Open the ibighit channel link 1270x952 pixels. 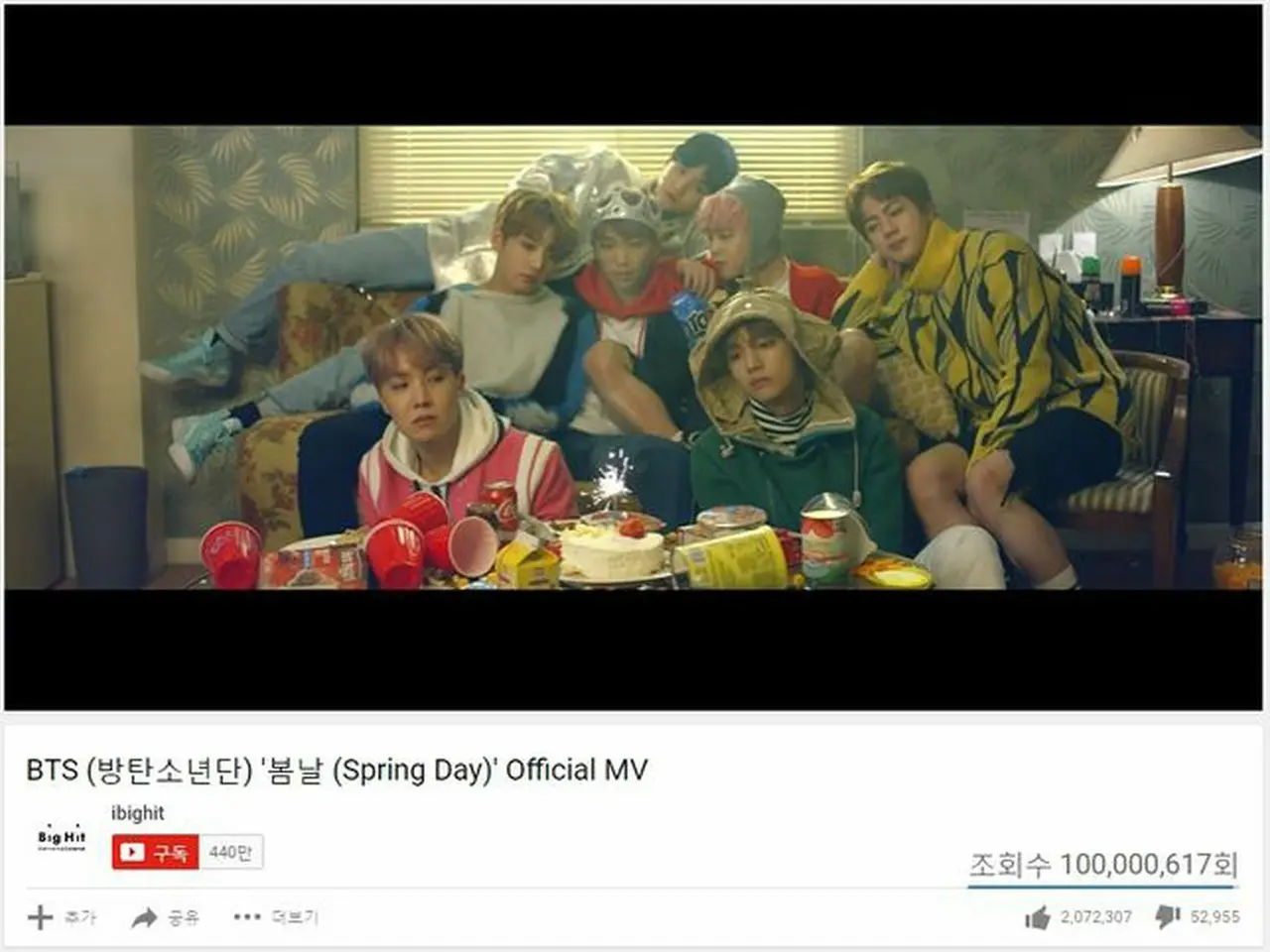(x=137, y=813)
